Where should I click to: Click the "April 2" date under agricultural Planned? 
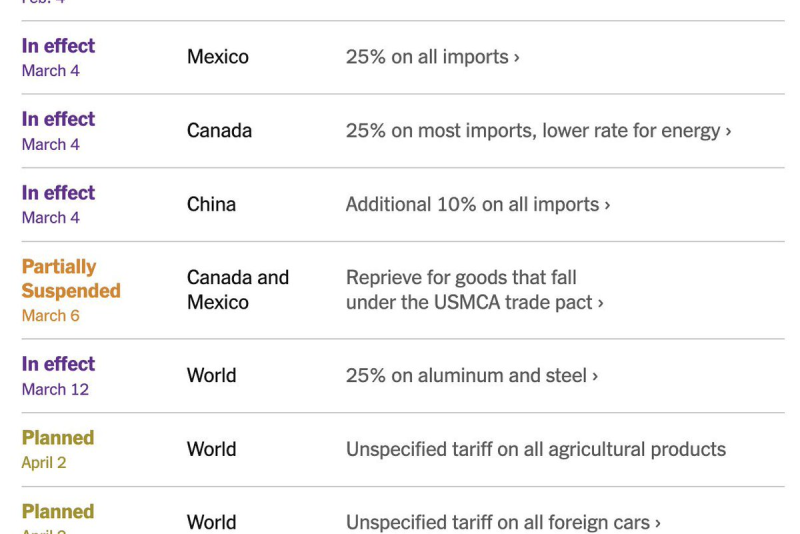click(46, 463)
